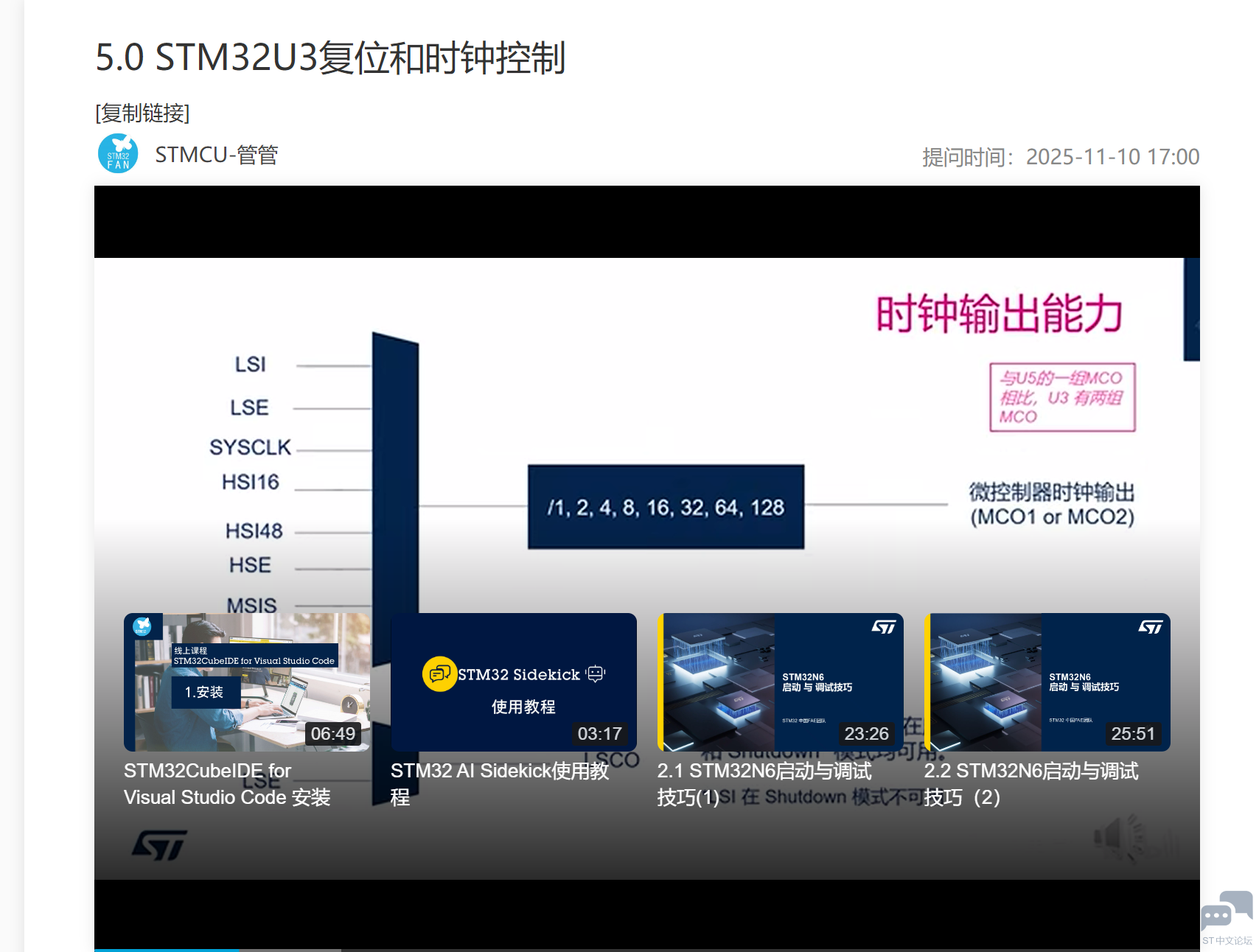Click the [复制链接] copy link
Image resolution: width=1259 pixels, height=952 pixels.
[142, 113]
